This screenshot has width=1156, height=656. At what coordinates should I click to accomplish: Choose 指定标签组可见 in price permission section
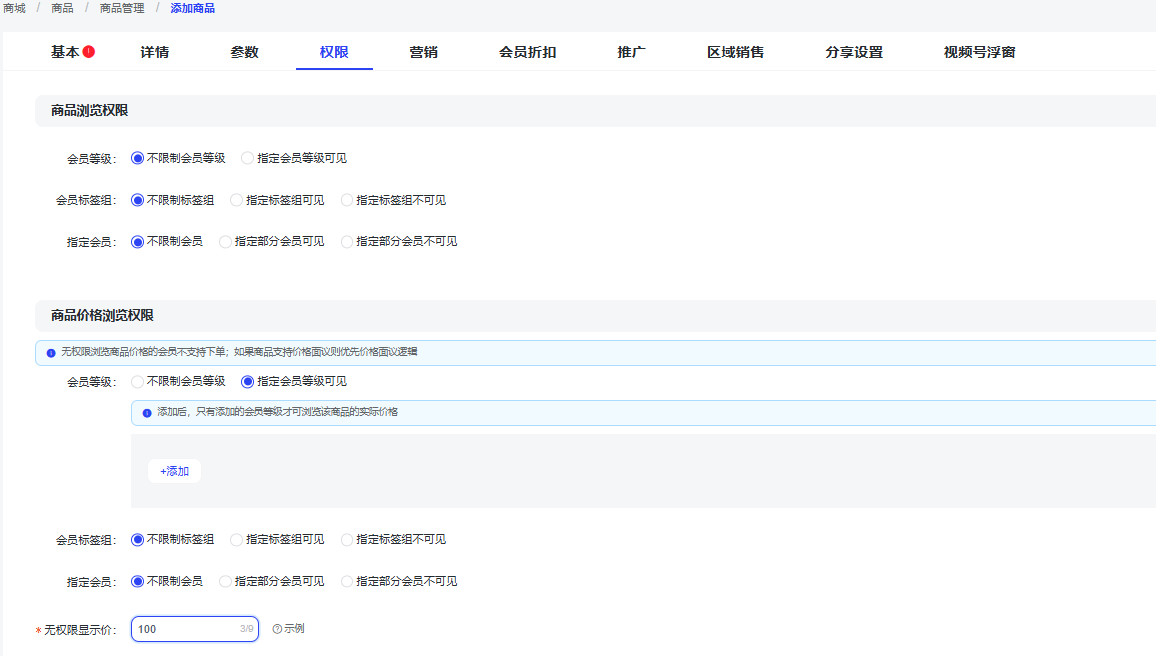click(x=237, y=539)
